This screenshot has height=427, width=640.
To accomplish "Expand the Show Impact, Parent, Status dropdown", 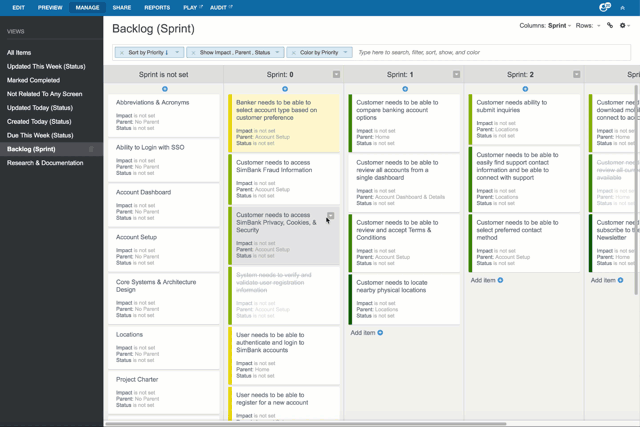I will (277, 52).
